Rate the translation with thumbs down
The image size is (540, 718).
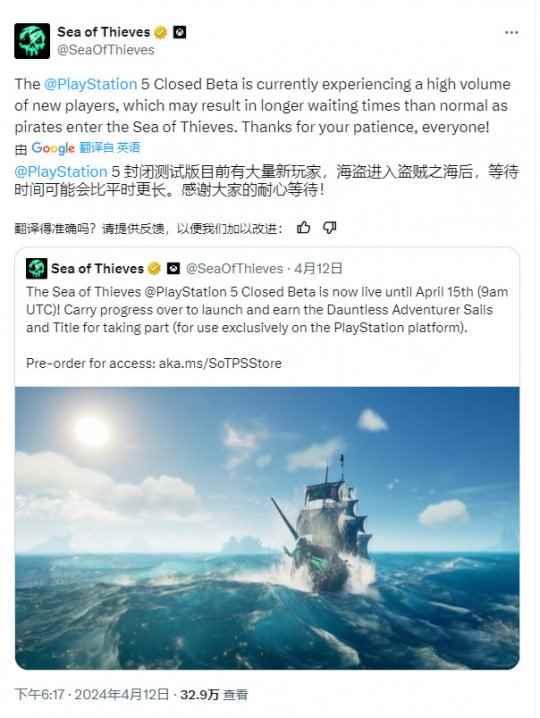tap(329, 227)
